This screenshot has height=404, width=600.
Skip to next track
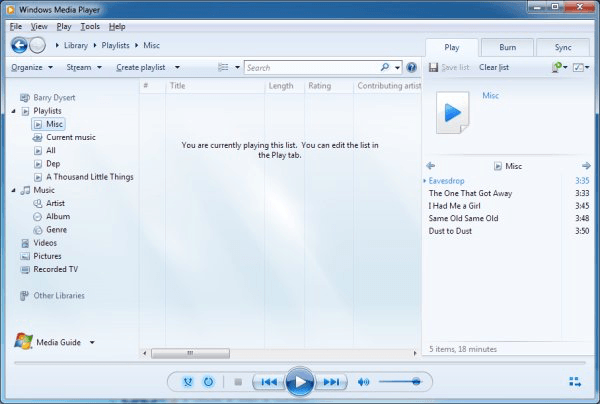[331, 382]
